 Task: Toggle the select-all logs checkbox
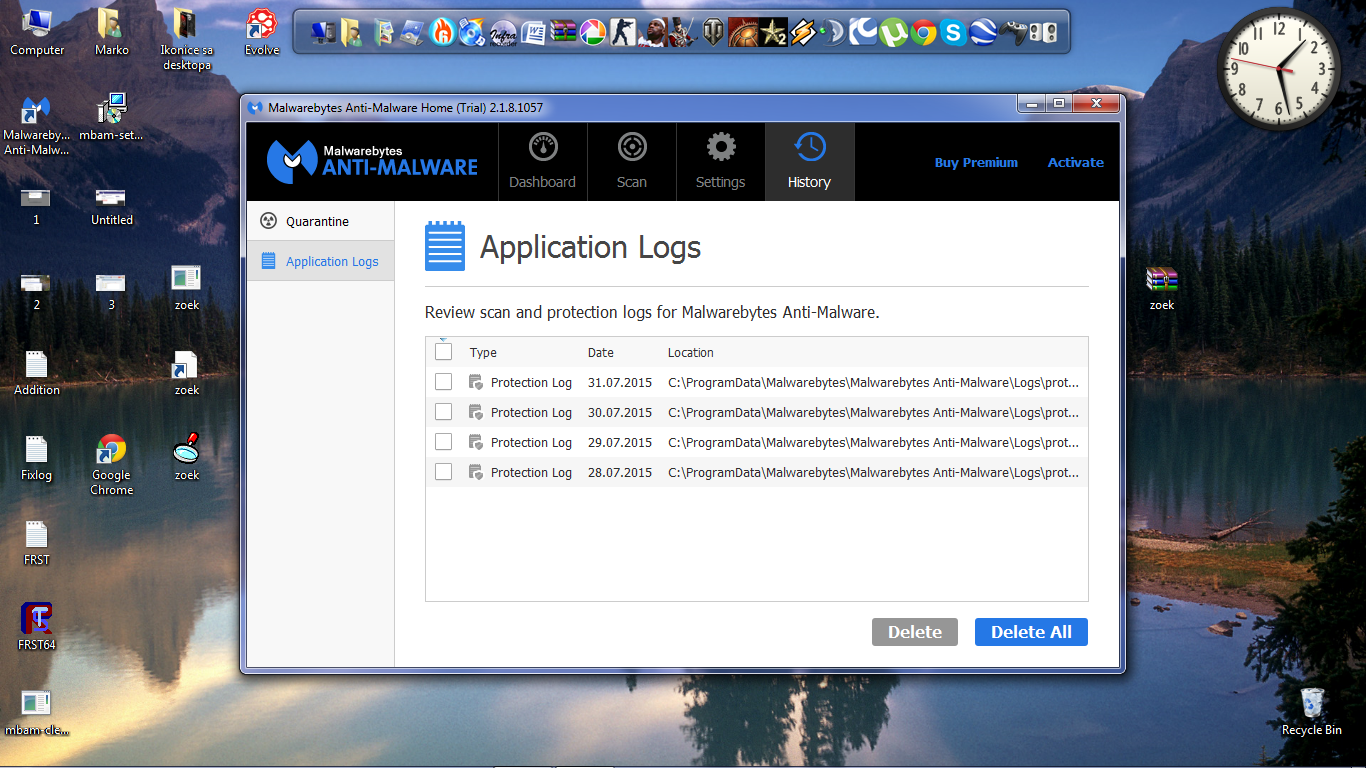point(443,352)
